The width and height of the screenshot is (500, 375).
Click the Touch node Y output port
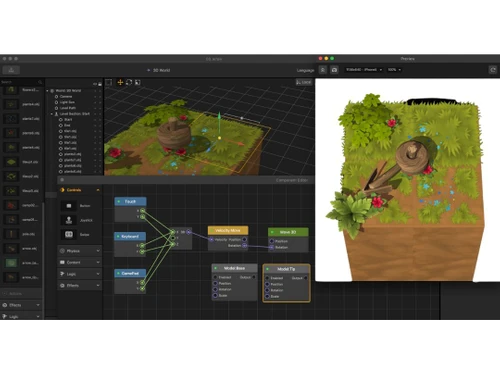(143, 217)
